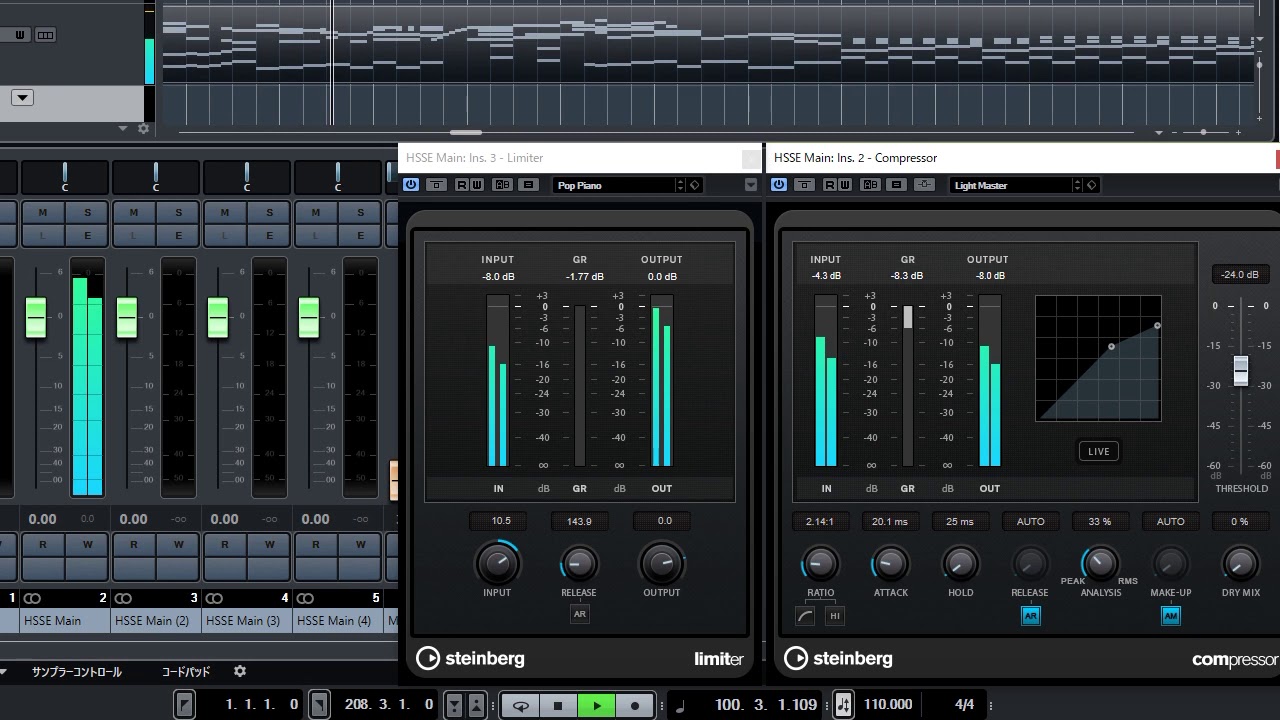1280x720 pixels.
Task: Open the lower zone setup gear icon
Action: pyautogui.click(x=240, y=671)
